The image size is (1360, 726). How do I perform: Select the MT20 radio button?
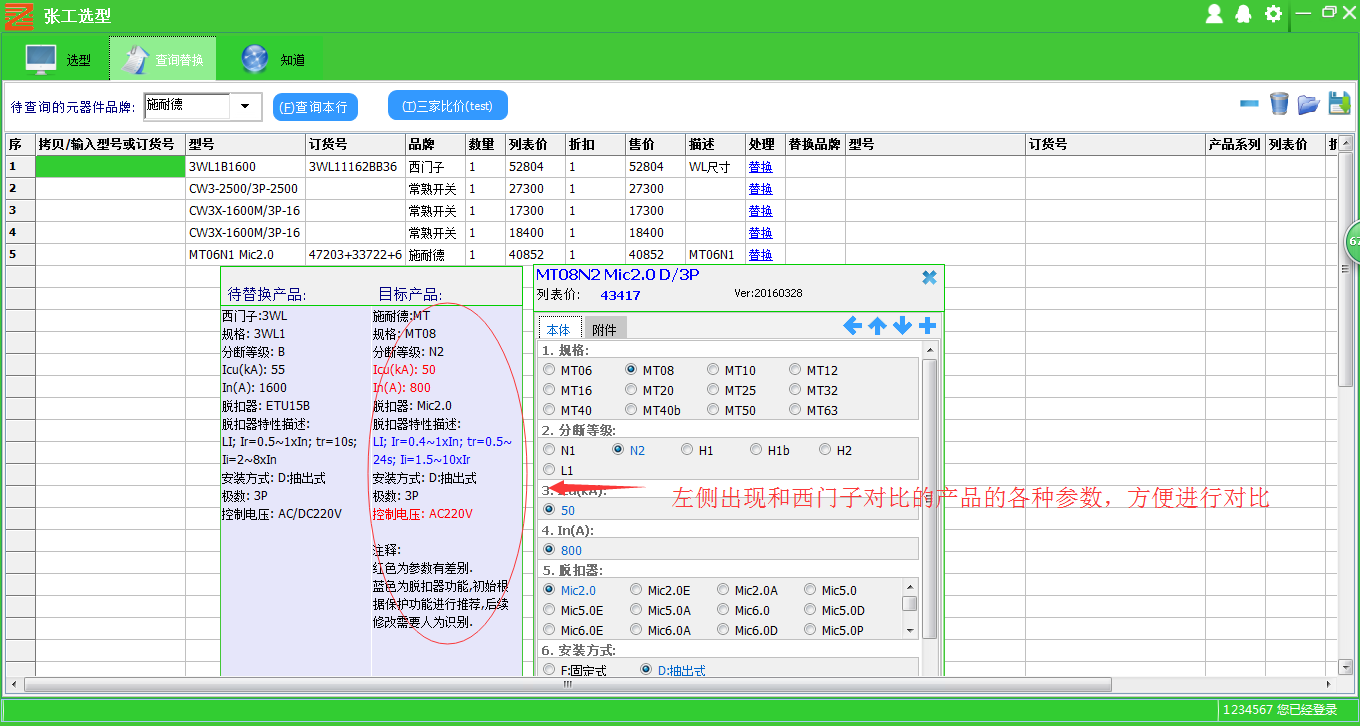(631, 390)
